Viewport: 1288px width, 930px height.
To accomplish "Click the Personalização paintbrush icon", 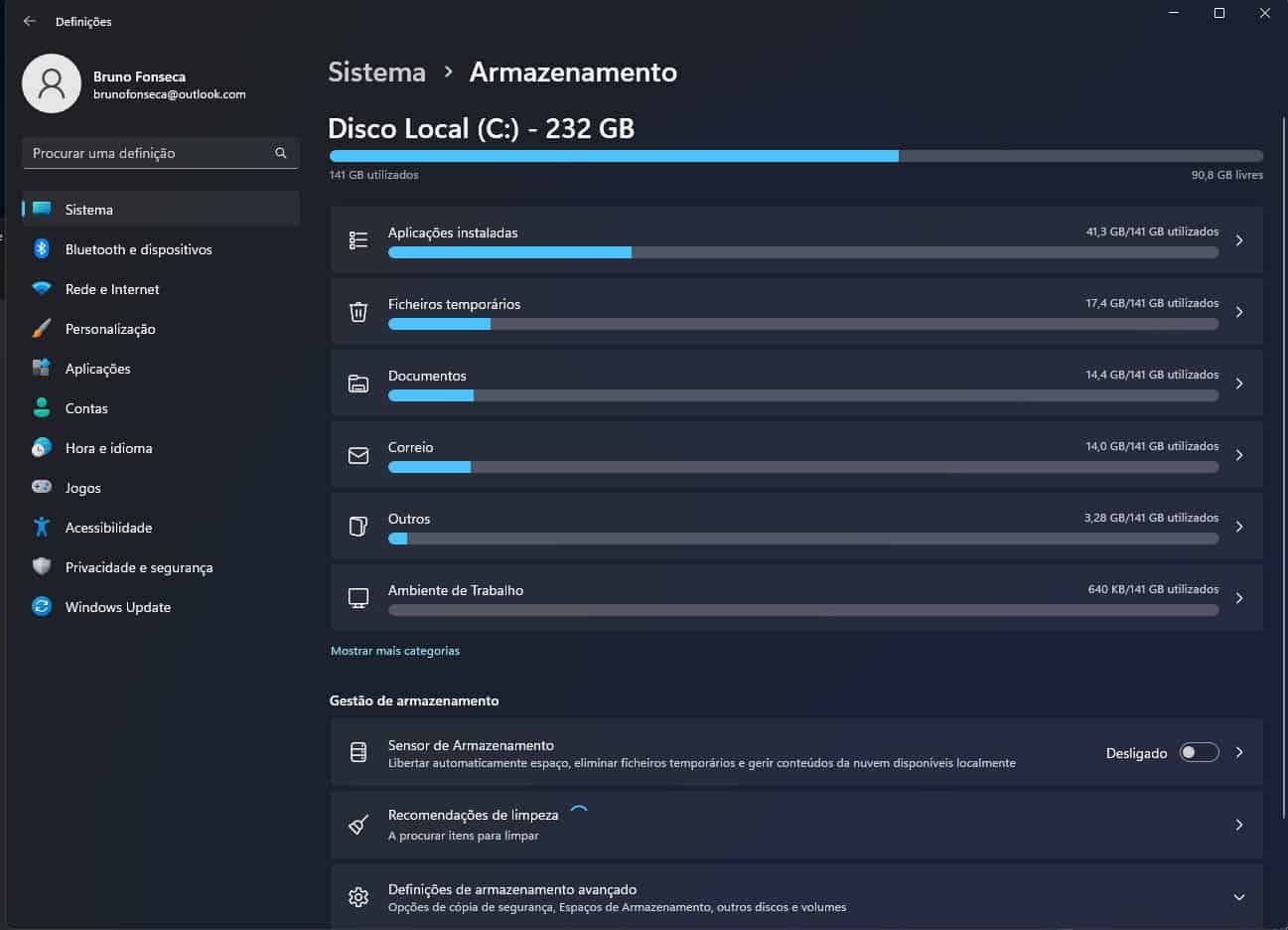I will click(42, 329).
